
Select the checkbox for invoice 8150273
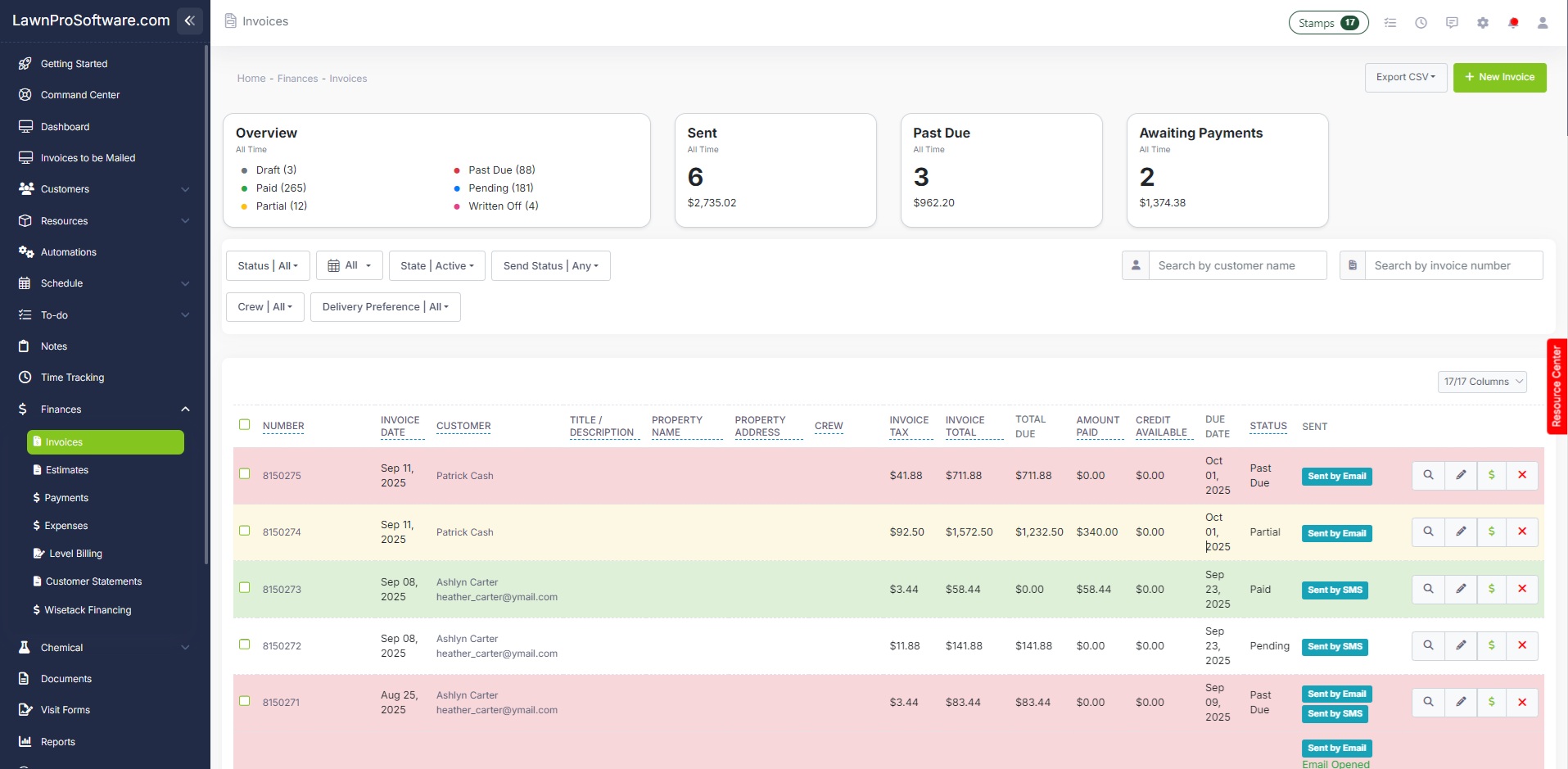pos(244,587)
